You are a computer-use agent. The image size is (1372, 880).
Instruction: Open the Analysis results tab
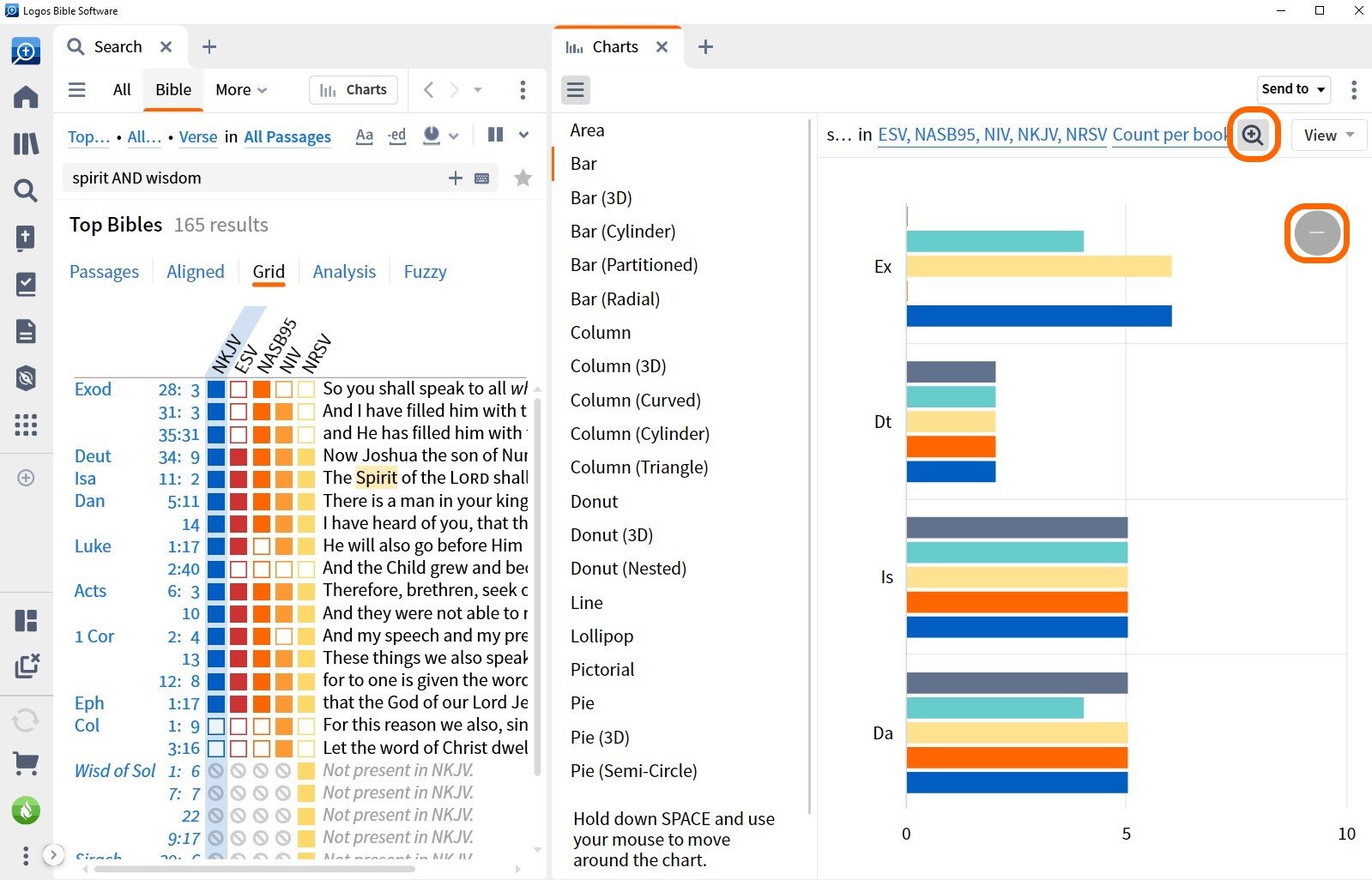point(344,272)
